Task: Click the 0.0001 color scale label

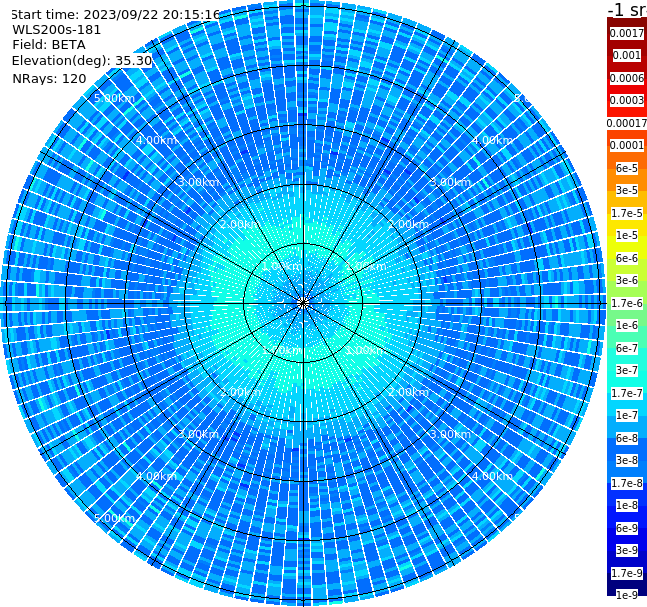Action: [x=627, y=145]
